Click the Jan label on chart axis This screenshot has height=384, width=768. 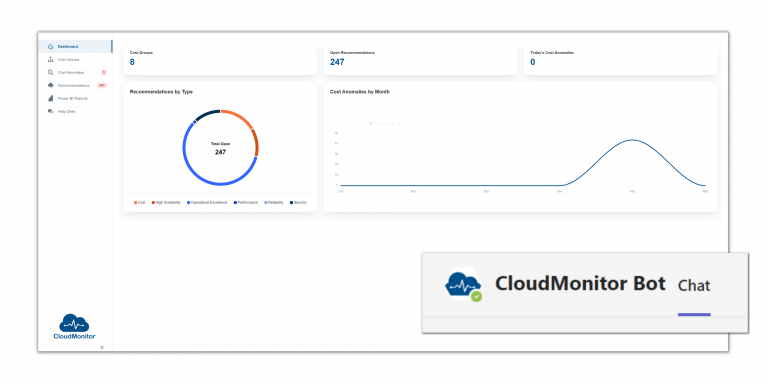pos(559,192)
